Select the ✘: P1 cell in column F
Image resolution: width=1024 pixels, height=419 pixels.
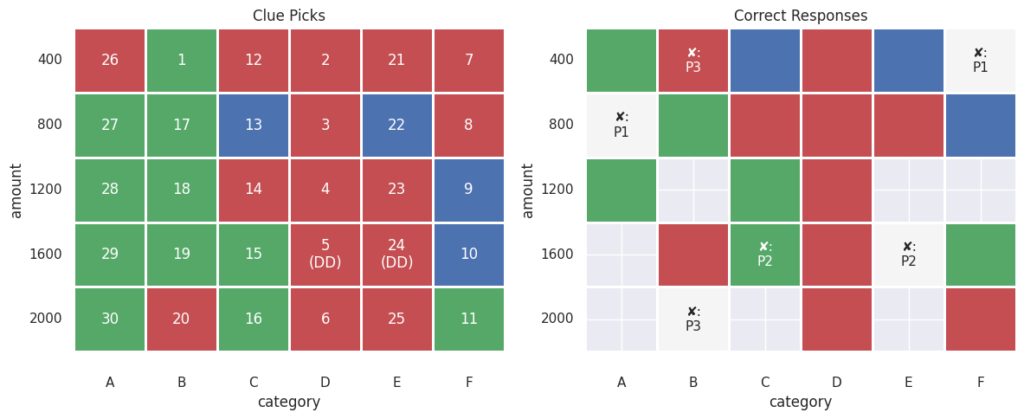(x=980, y=60)
